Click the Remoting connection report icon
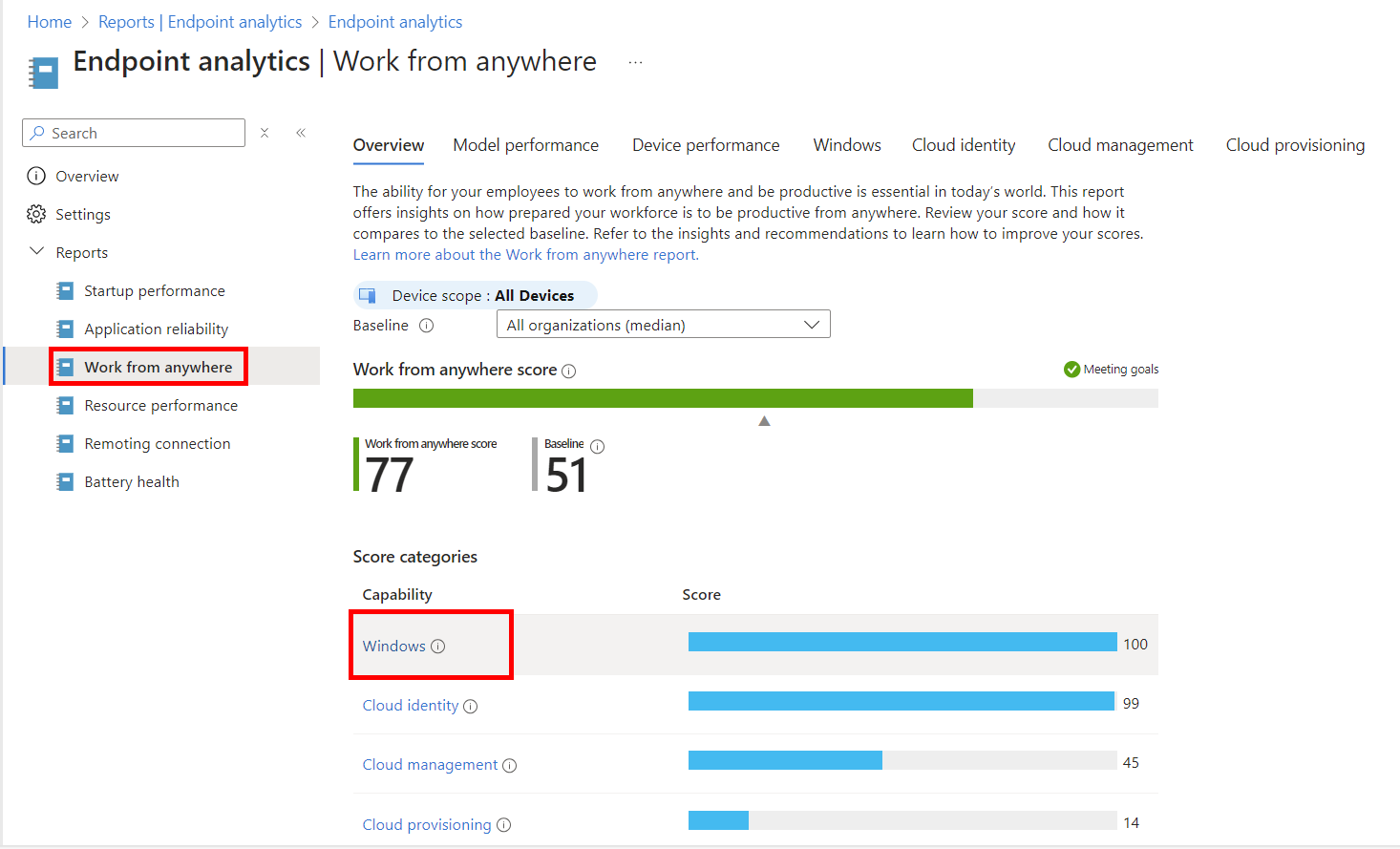This screenshot has height=849, width=1400. pyautogui.click(x=65, y=443)
